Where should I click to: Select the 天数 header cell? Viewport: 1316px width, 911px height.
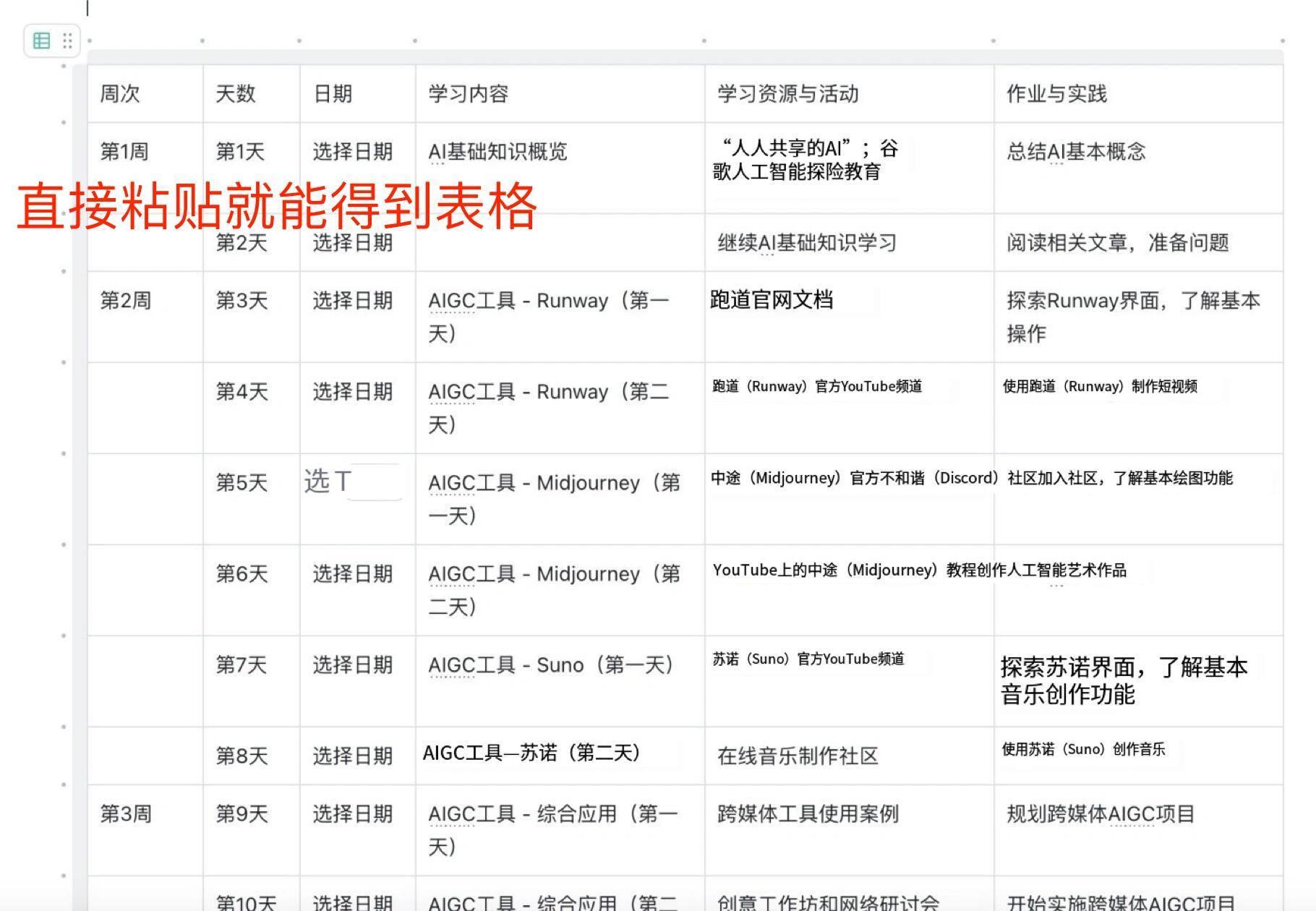point(252,94)
